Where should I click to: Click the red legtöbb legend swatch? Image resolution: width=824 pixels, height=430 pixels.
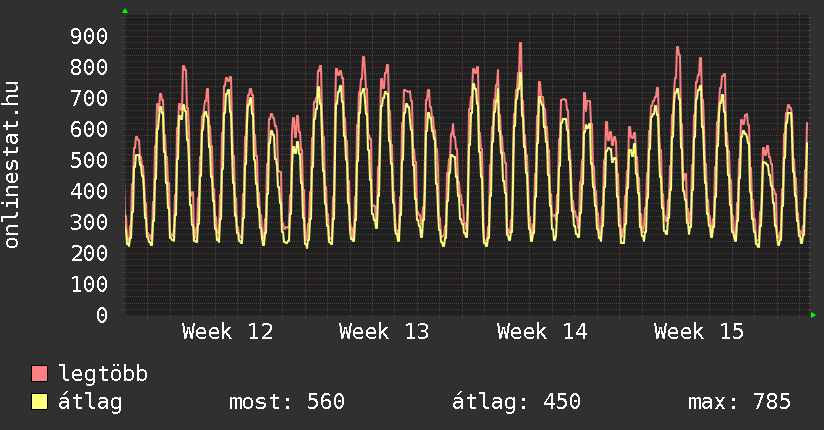coord(40,374)
